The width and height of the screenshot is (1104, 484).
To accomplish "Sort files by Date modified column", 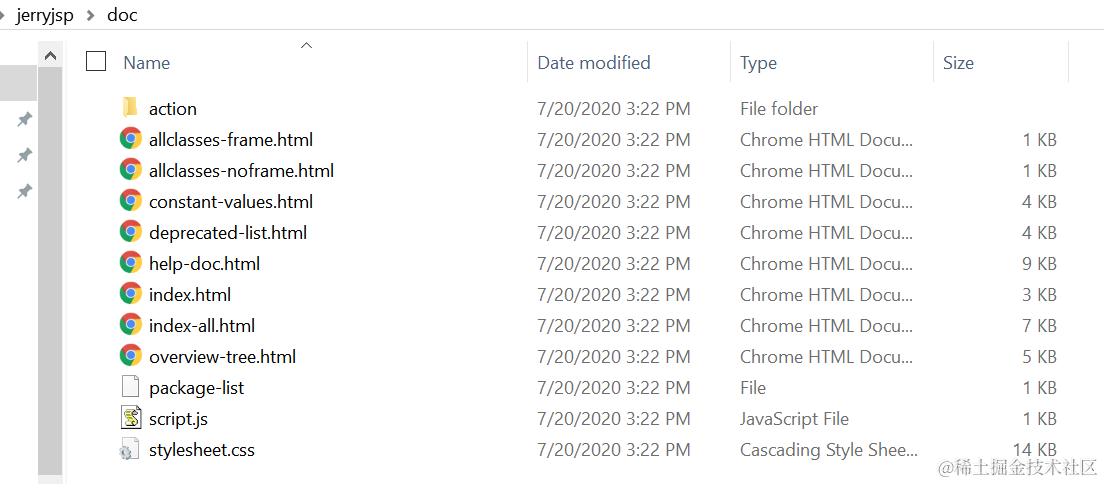I will click(594, 62).
